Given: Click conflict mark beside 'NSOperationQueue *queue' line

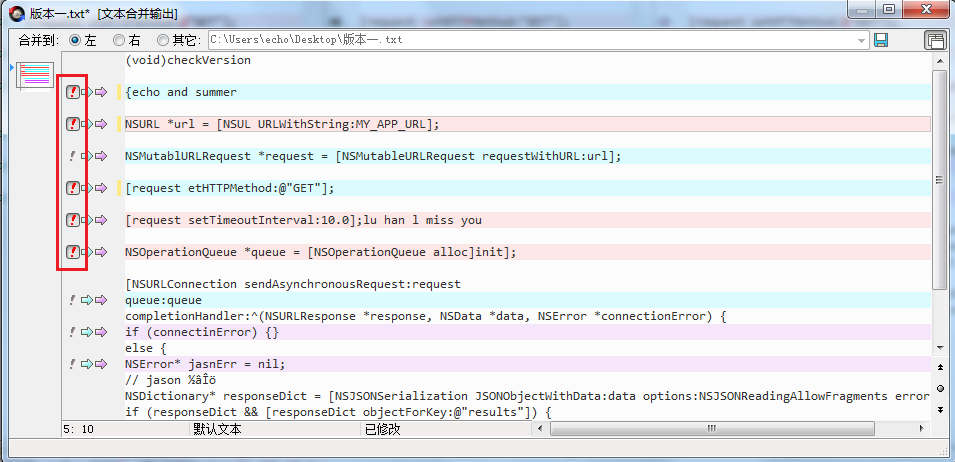Looking at the screenshot, I should 73,251.
